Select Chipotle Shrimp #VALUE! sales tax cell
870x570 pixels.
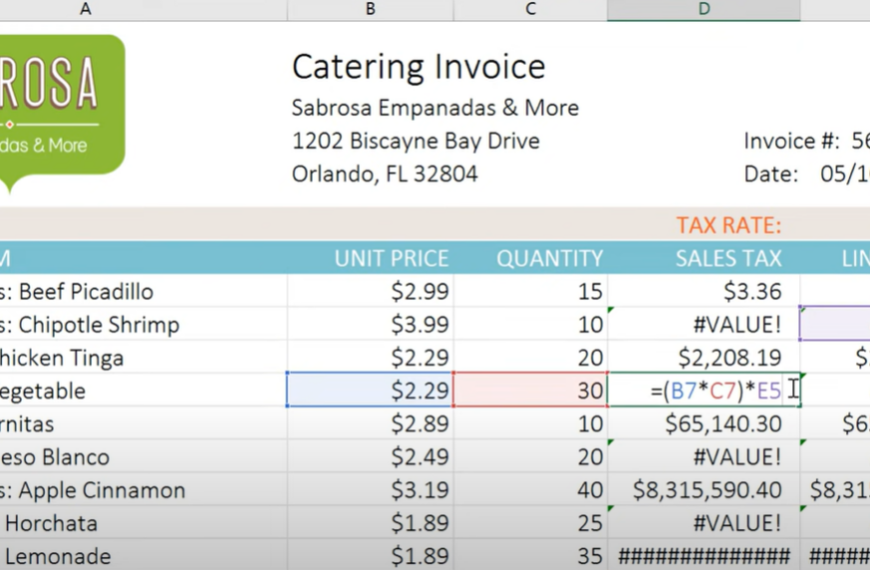tap(704, 324)
